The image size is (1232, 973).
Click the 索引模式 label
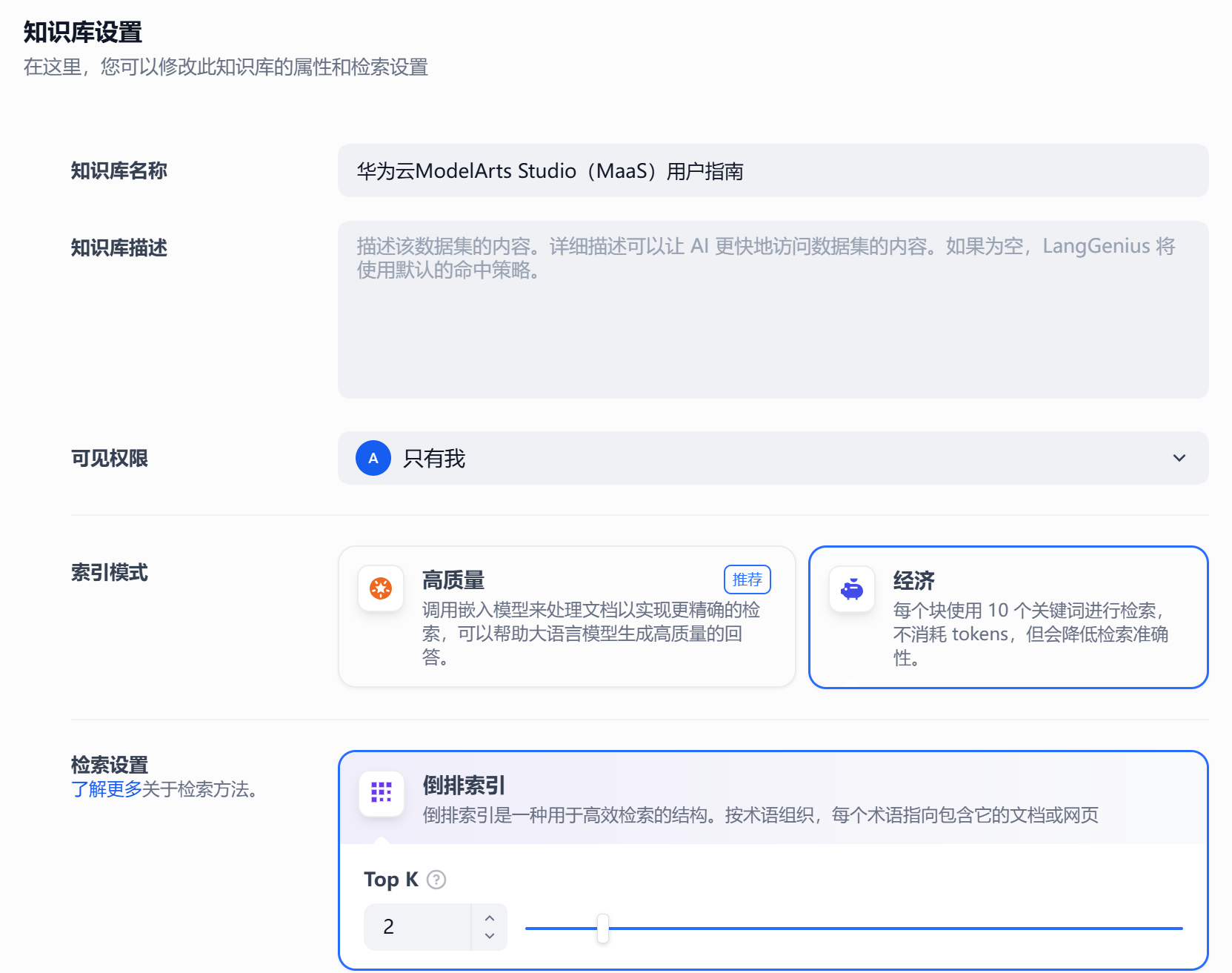[110, 572]
